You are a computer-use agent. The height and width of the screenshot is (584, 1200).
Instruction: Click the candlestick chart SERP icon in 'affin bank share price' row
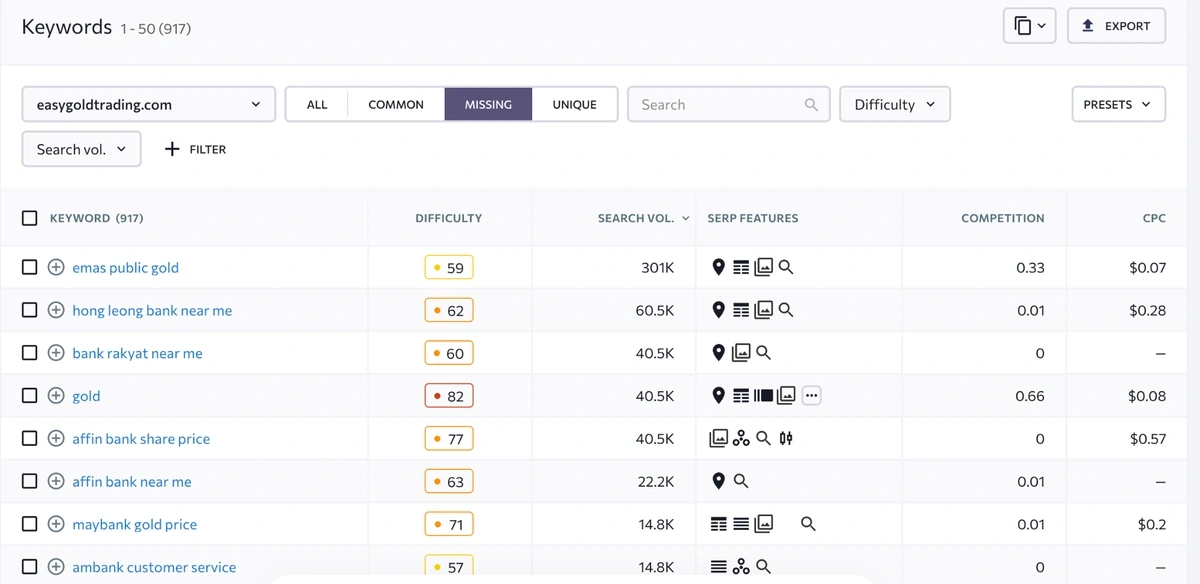[x=786, y=438]
